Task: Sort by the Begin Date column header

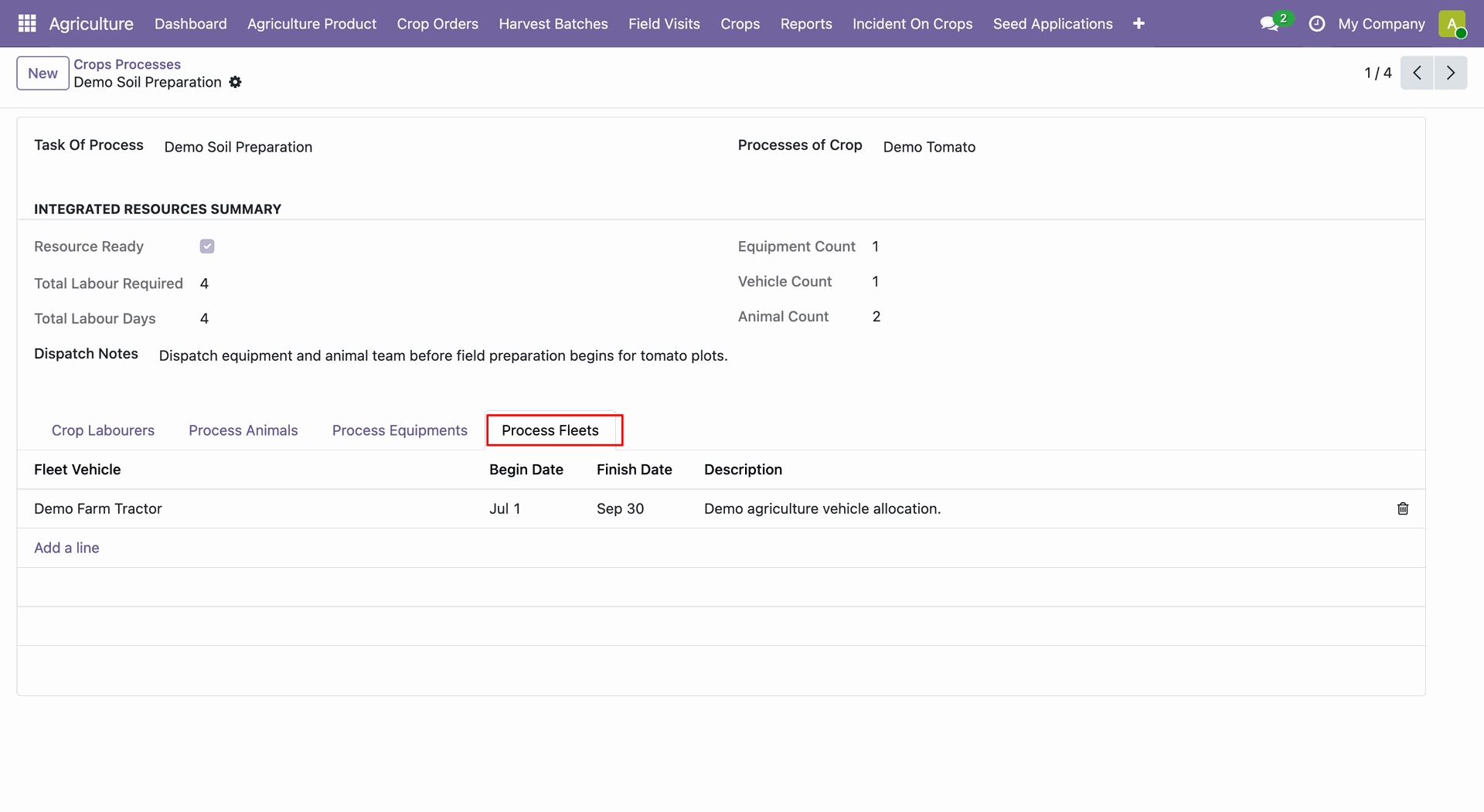Action: coord(526,470)
